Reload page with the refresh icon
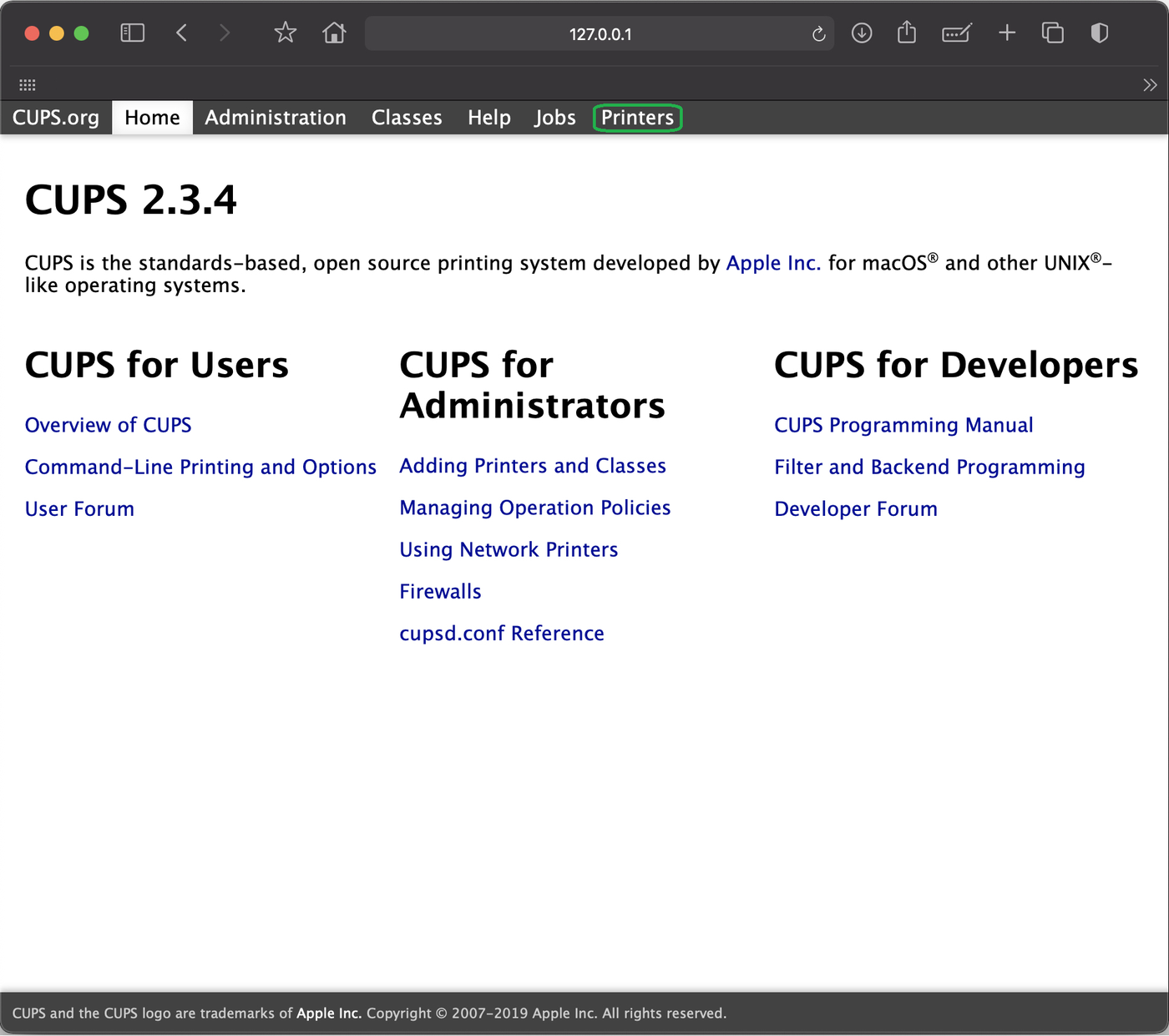The width and height of the screenshot is (1169, 1036). click(x=818, y=34)
